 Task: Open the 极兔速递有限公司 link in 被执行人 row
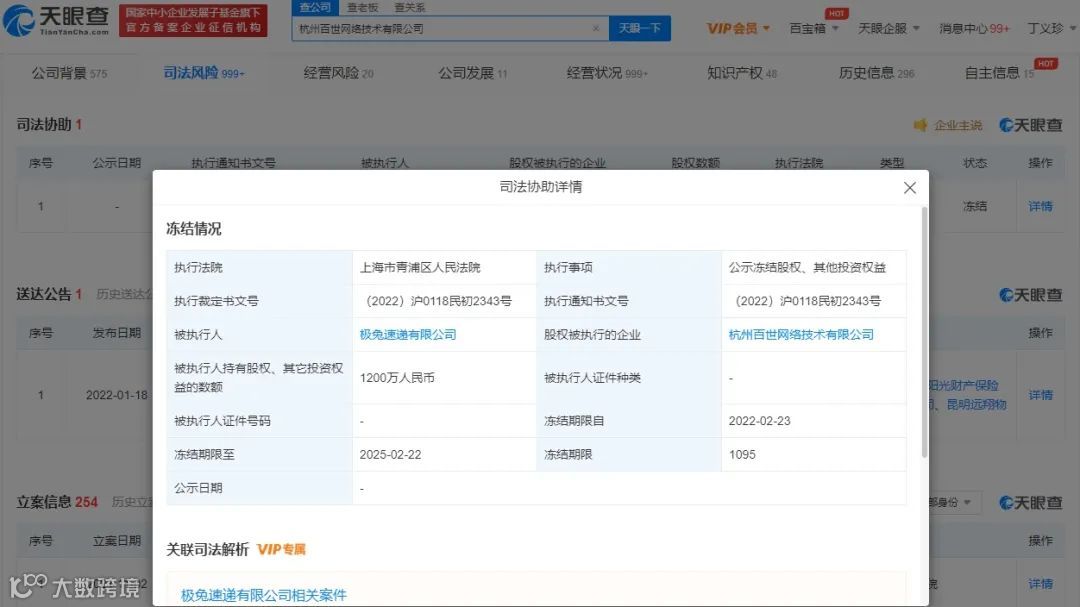point(408,334)
